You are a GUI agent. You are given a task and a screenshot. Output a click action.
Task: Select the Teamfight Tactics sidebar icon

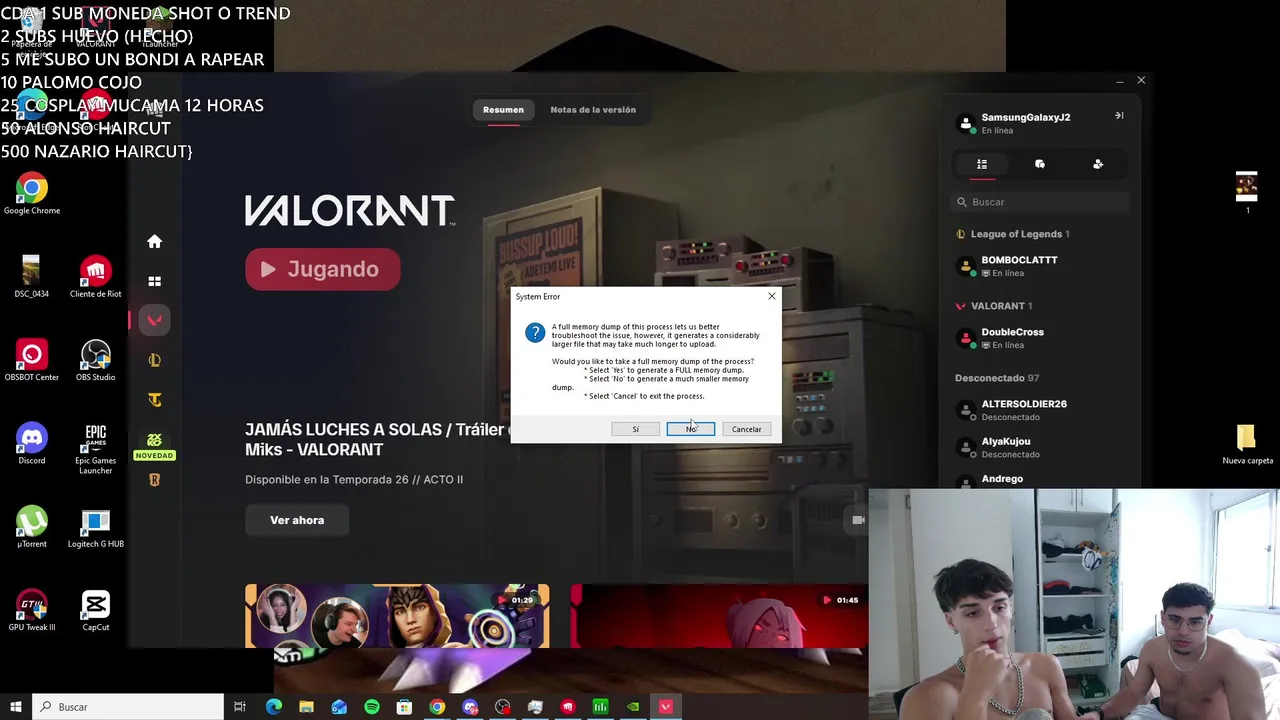coord(154,400)
